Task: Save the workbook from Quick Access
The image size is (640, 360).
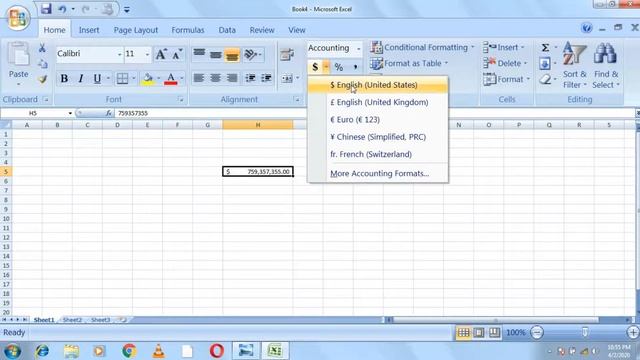Action: tap(46, 9)
